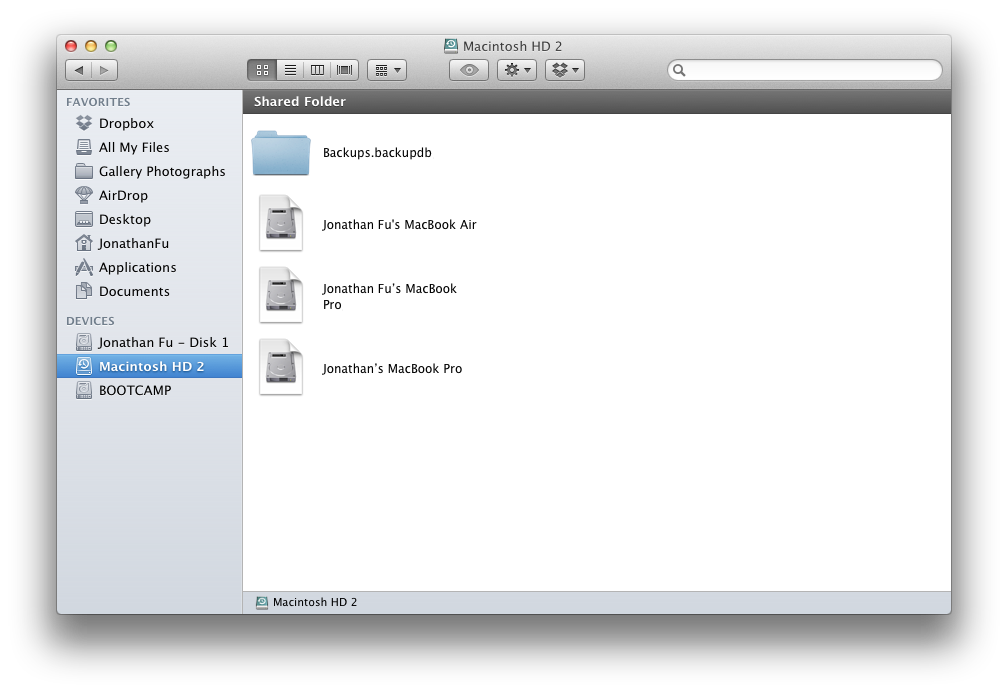Click the DEVICES section header

(x=91, y=321)
